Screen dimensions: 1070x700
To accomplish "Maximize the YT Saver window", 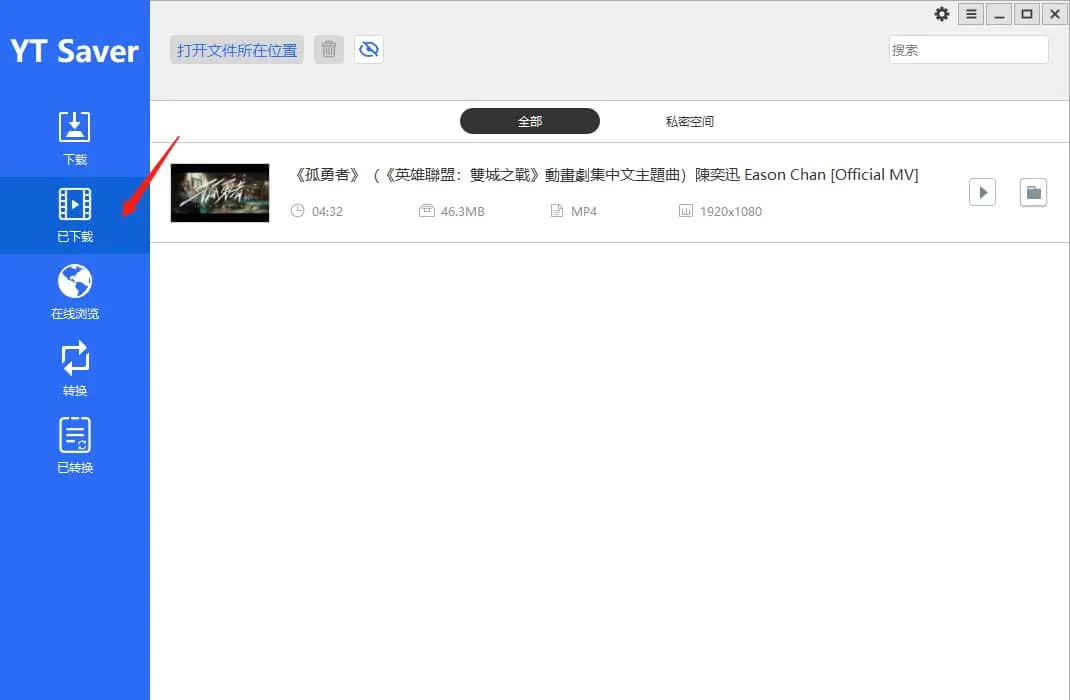I will (x=1026, y=14).
